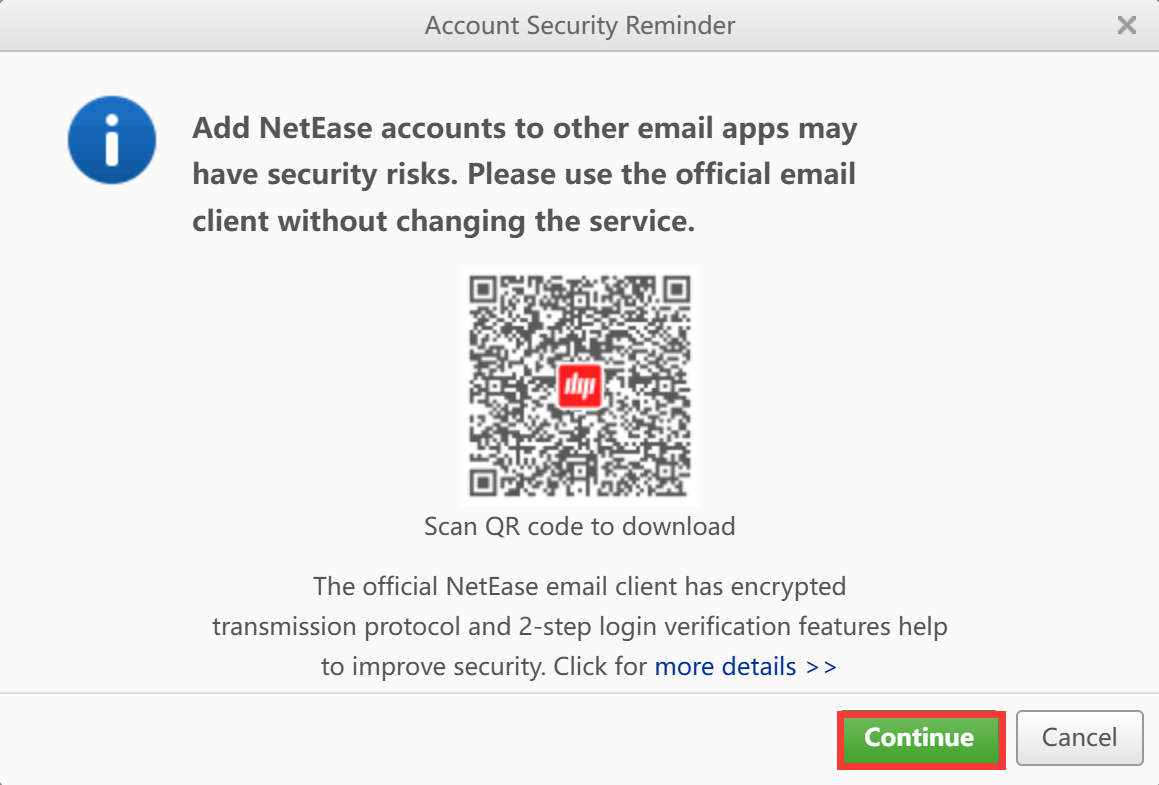1159x785 pixels.
Task: Click the Account Security Reminder title text
Action: click(580, 25)
